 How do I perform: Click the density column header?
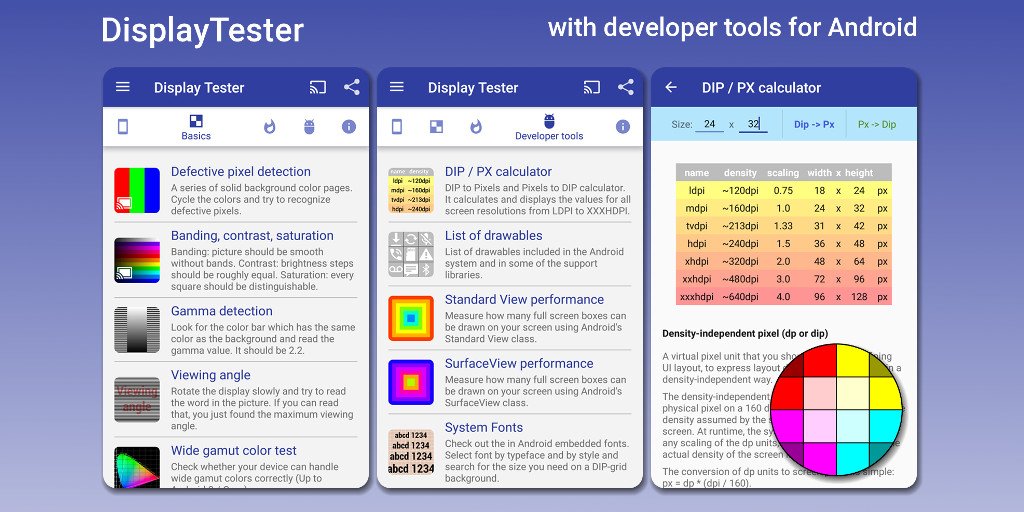tap(741, 173)
